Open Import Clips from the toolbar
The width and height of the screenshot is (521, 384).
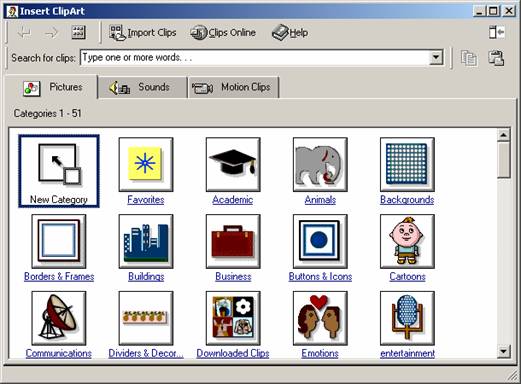point(143,33)
